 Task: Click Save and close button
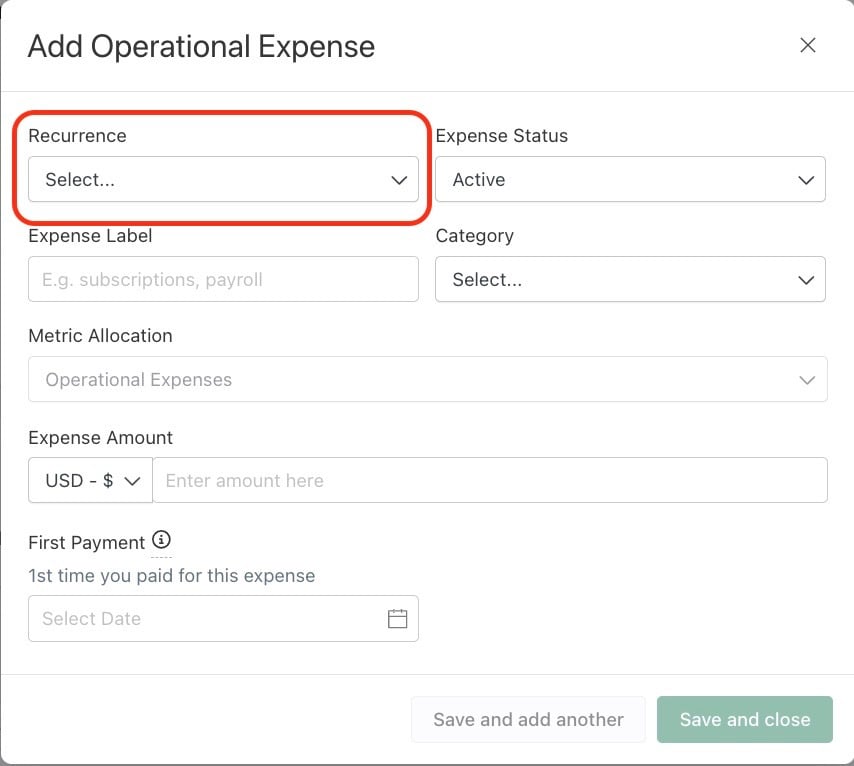(745, 719)
